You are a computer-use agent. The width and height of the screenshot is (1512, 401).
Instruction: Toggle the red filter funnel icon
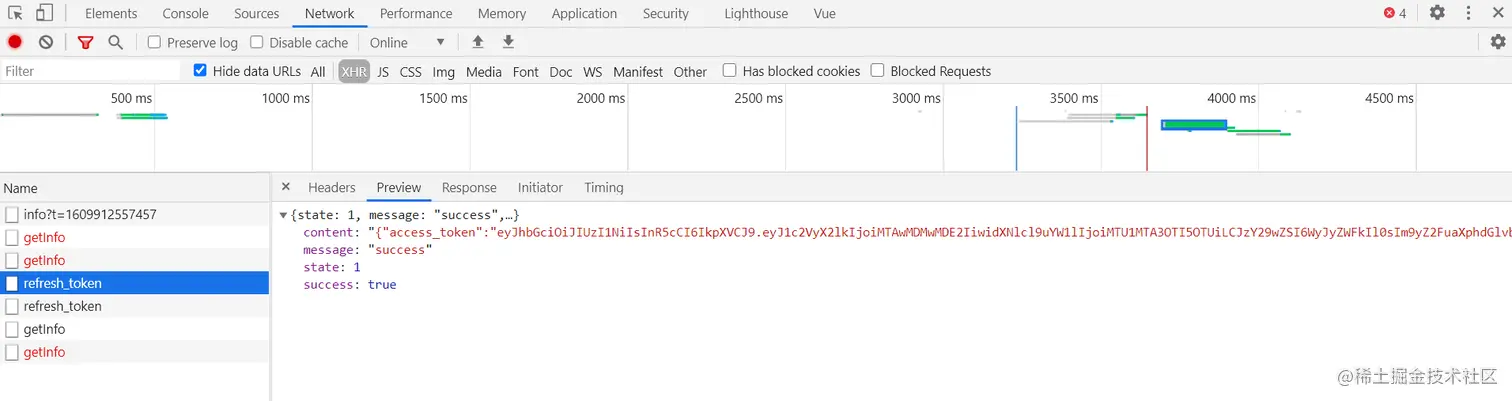click(x=85, y=42)
